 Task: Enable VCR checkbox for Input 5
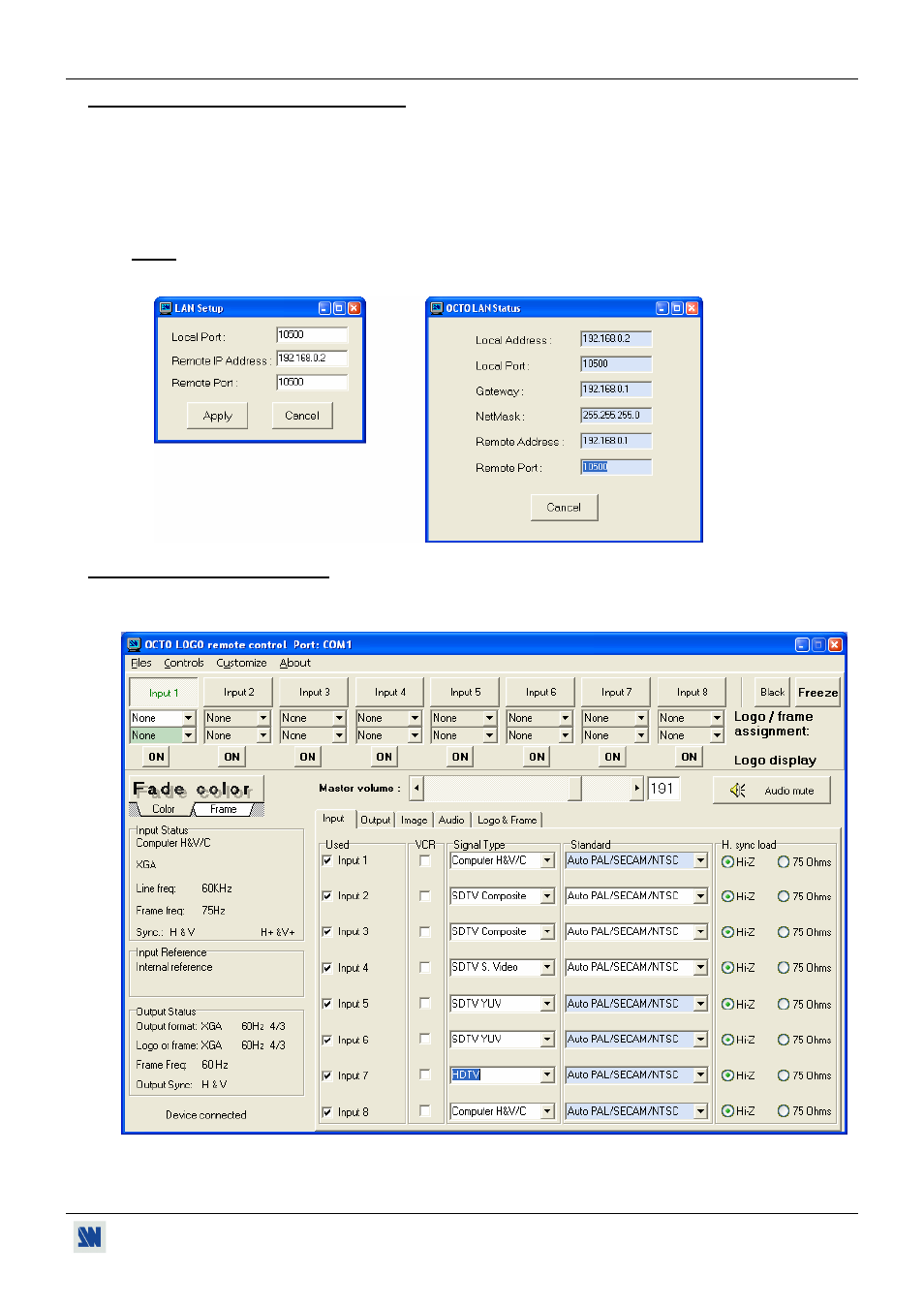pos(425,1003)
